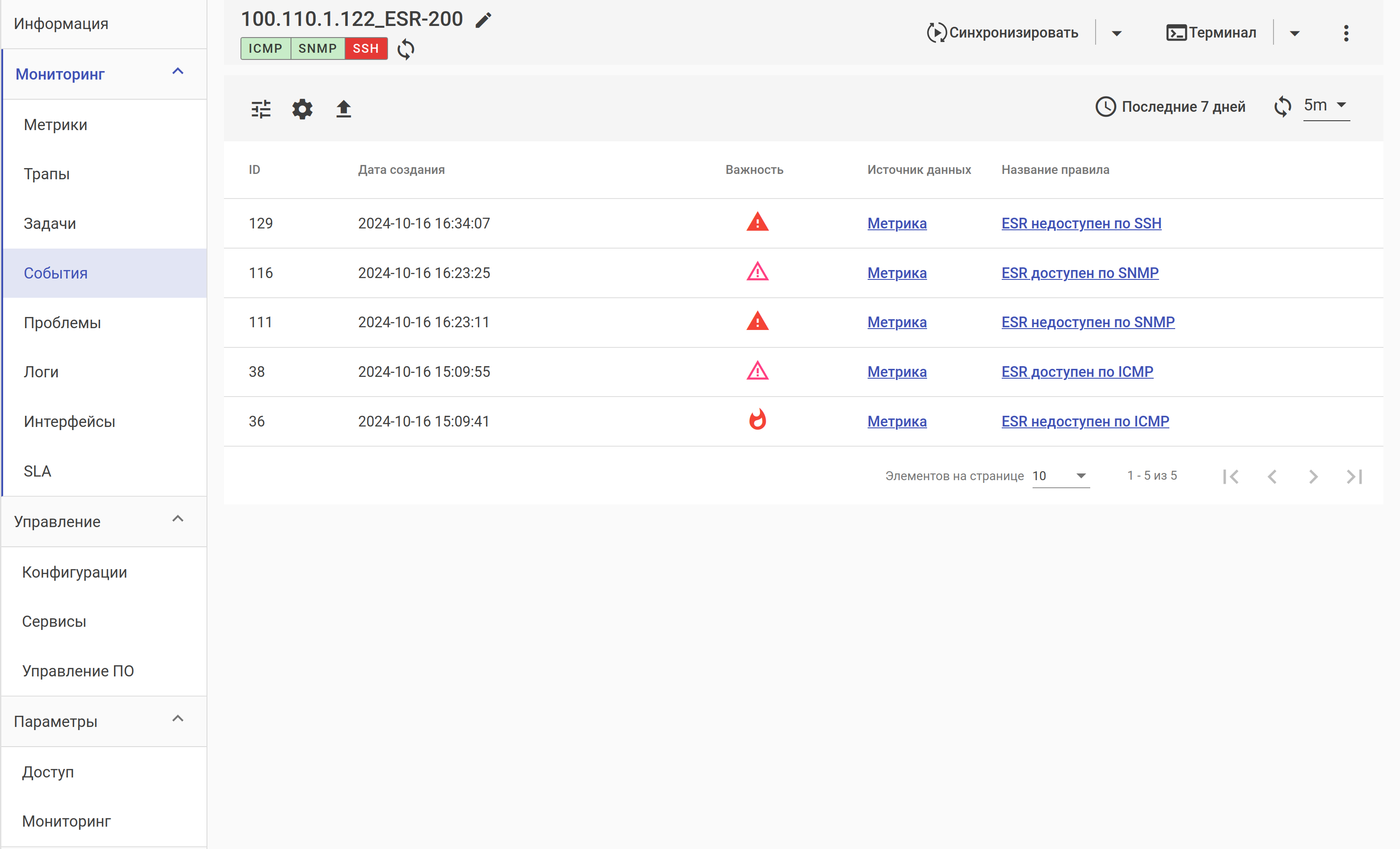
Task: Open the items per page dropdown
Action: pyautogui.click(x=1060, y=476)
